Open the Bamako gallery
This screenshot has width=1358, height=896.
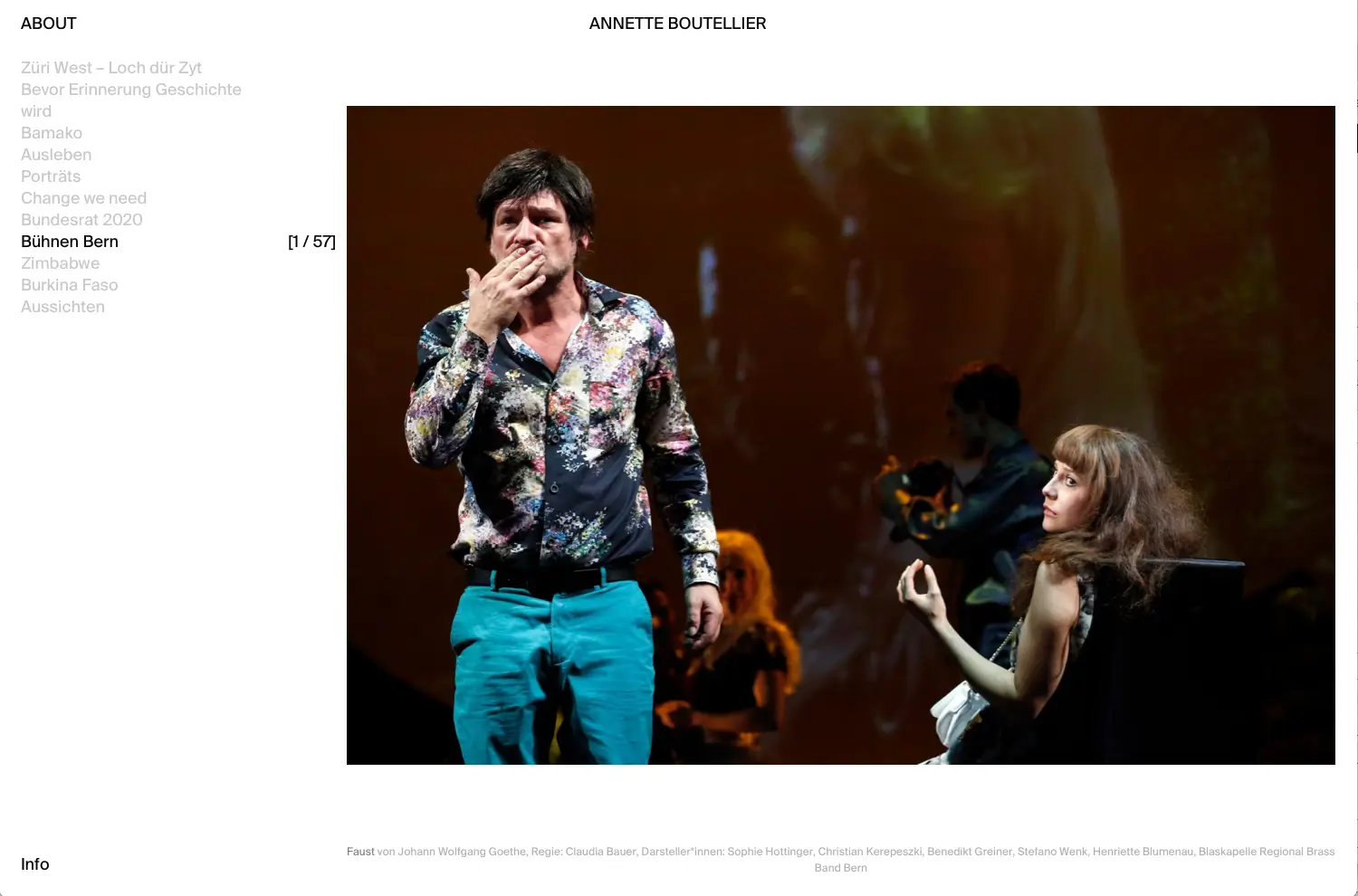pos(52,133)
